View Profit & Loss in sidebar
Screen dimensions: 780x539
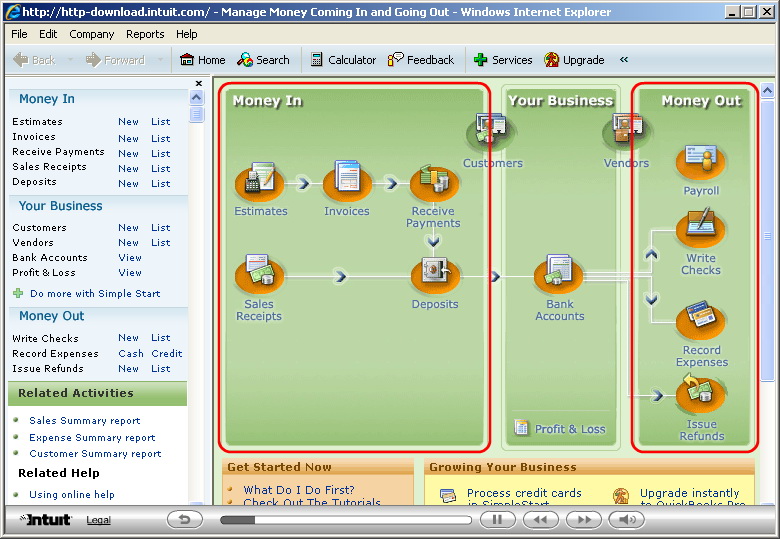pos(130,272)
